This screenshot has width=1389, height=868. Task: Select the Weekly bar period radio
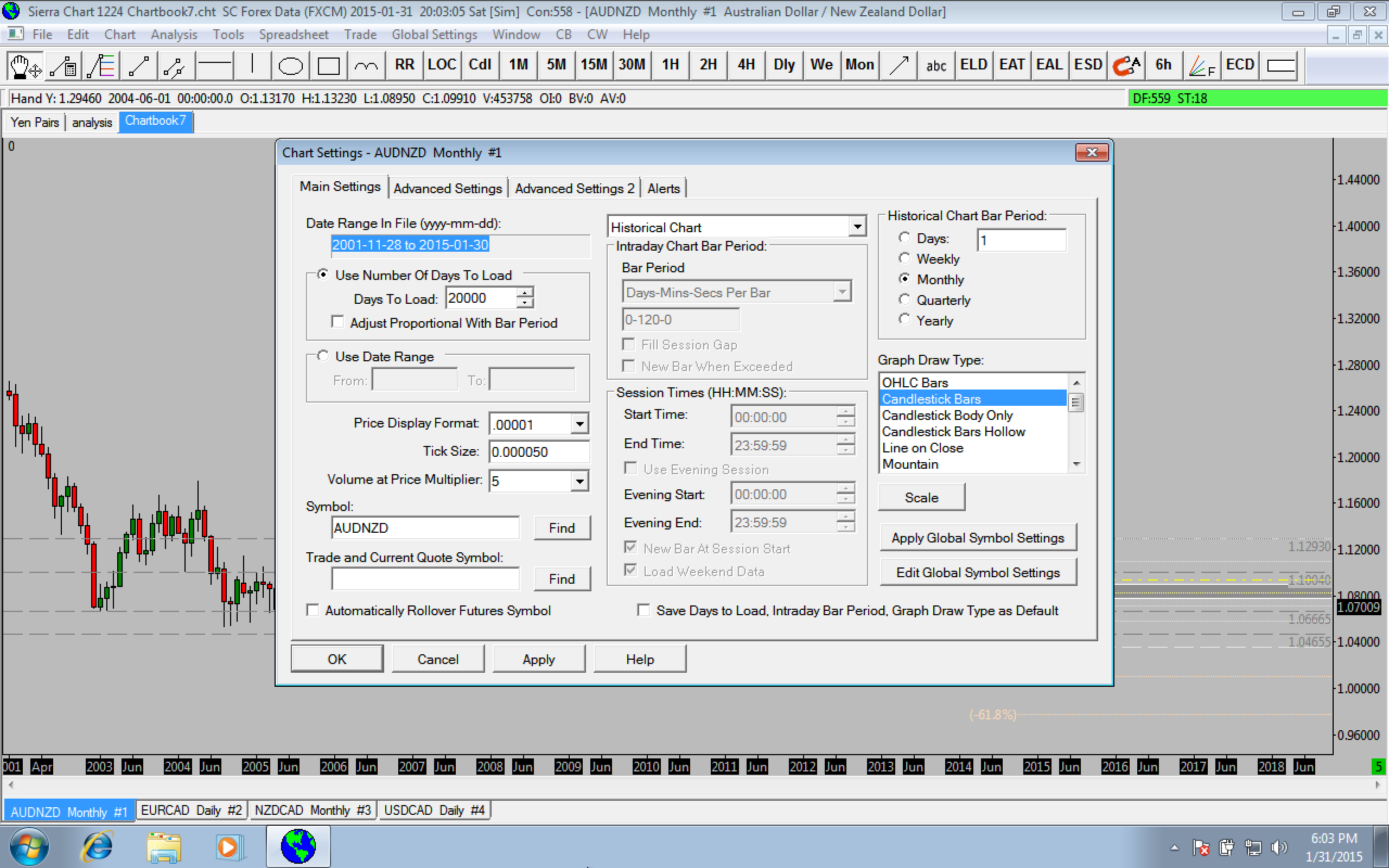click(904, 259)
